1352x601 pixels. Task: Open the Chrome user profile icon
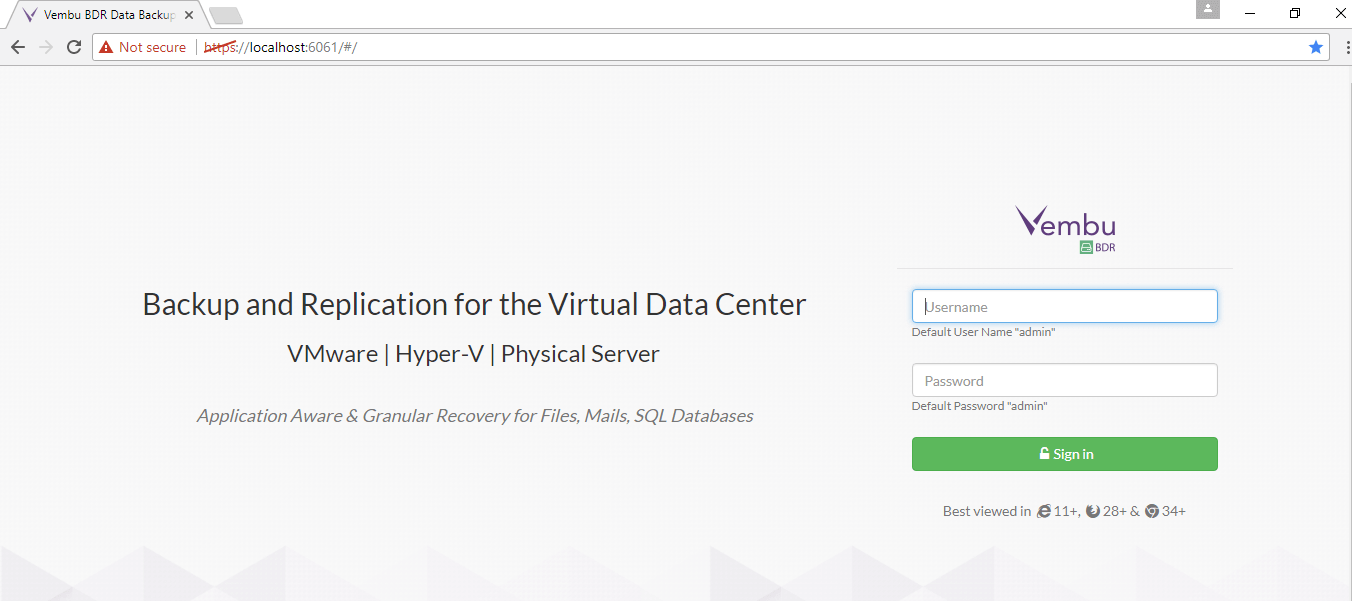tap(1208, 9)
